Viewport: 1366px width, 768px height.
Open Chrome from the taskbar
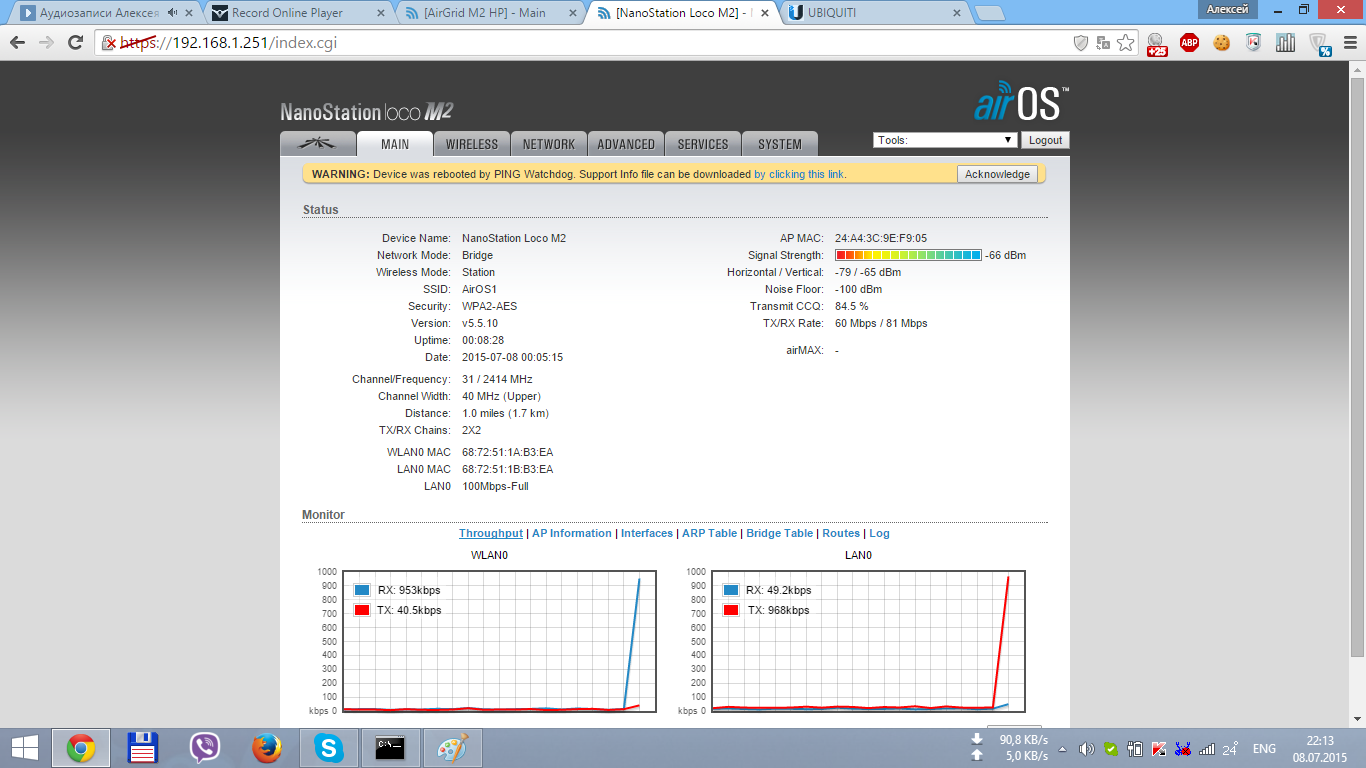point(81,748)
